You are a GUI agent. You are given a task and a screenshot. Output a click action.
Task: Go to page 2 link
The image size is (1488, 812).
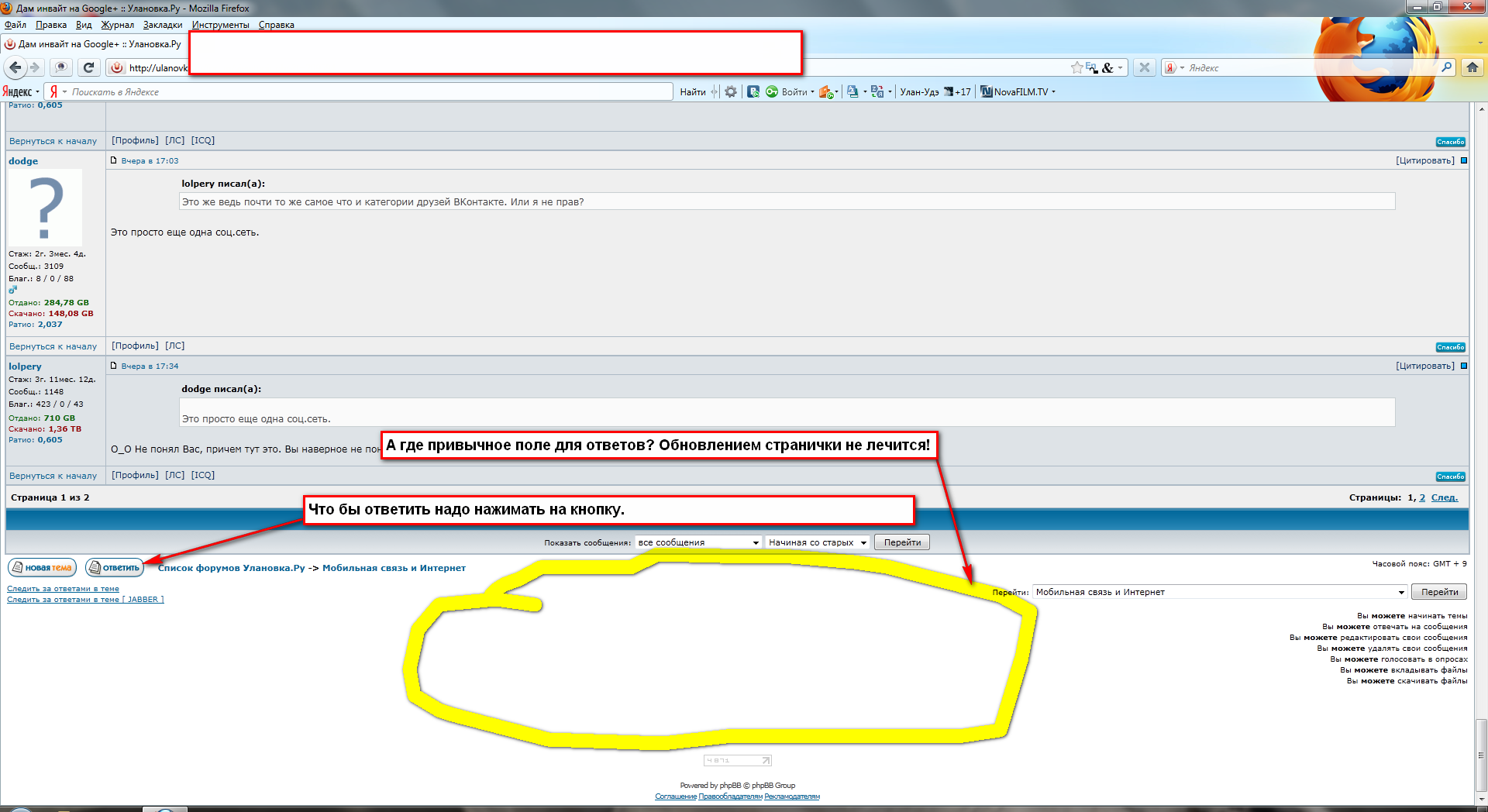click(1422, 497)
